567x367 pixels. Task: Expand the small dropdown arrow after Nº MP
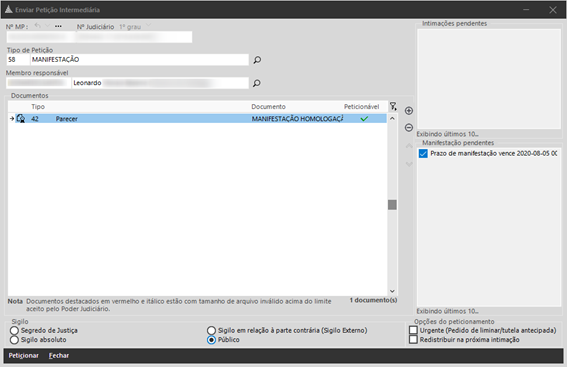click(x=47, y=26)
